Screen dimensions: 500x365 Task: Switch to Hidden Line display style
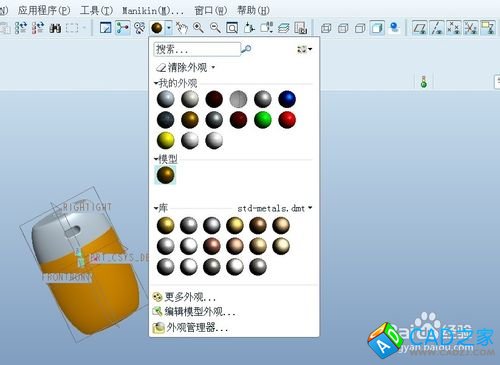click(343, 28)
